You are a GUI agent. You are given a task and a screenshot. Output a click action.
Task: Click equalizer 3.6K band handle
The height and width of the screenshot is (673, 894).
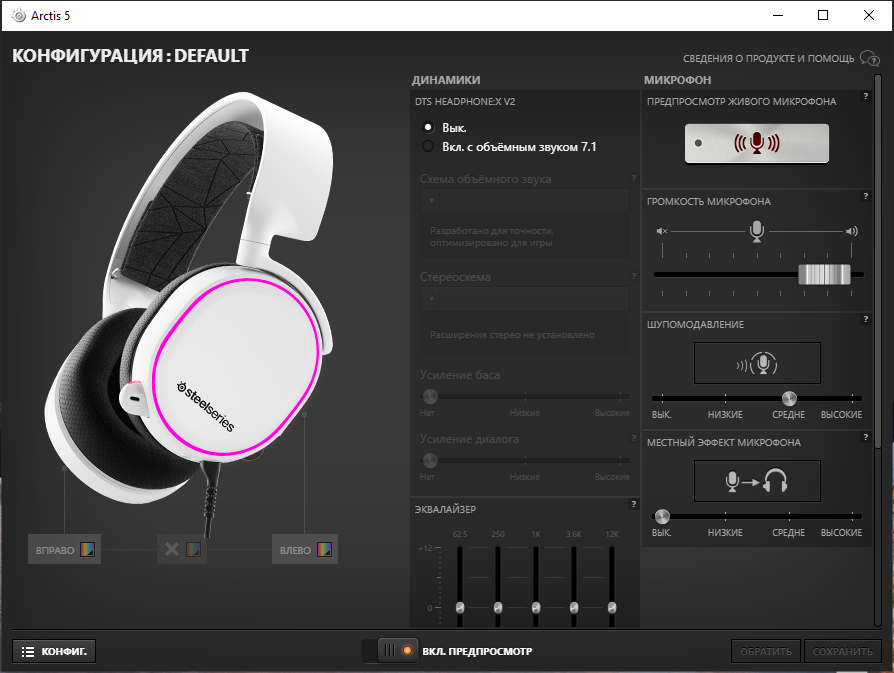(x=574, y=607)
